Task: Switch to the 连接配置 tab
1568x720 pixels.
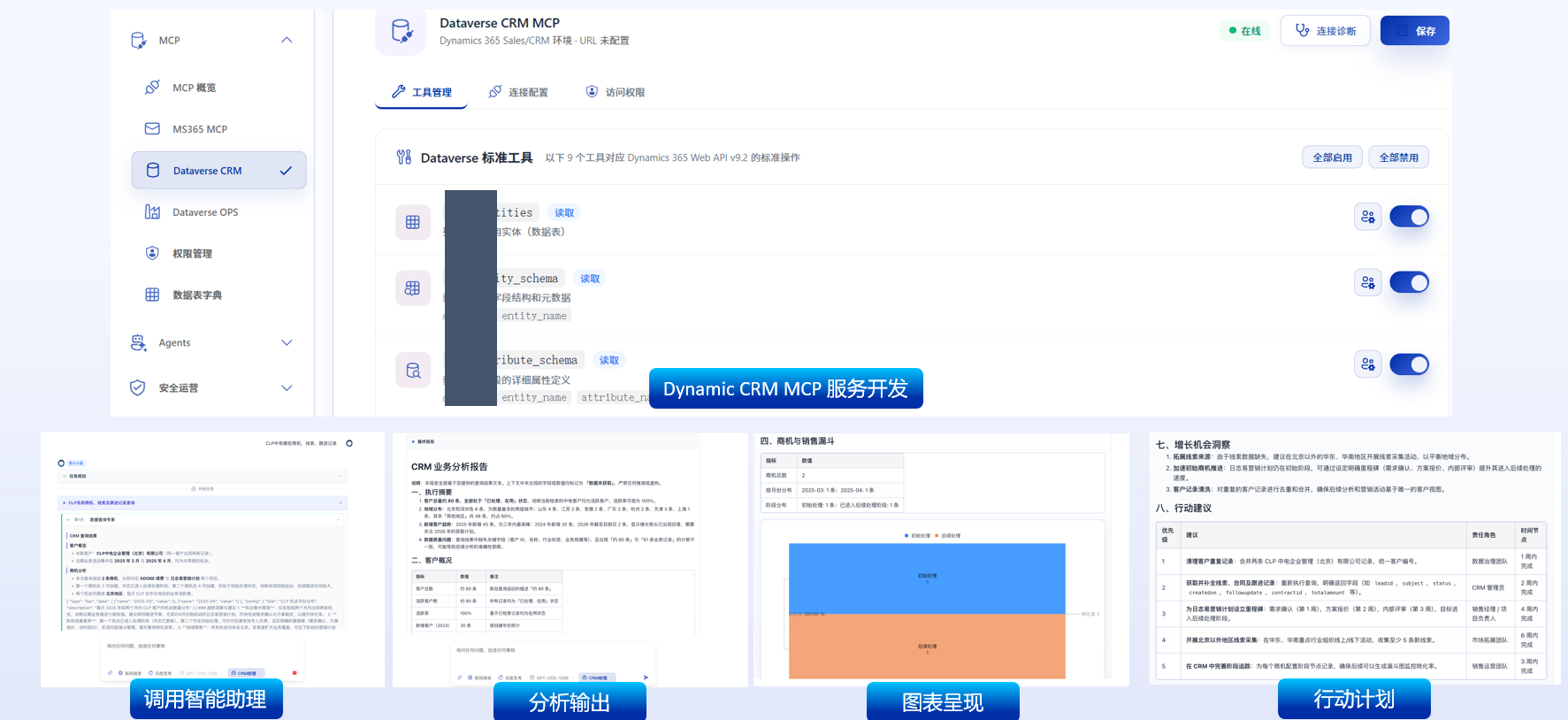Action: [x=518, y=92]
